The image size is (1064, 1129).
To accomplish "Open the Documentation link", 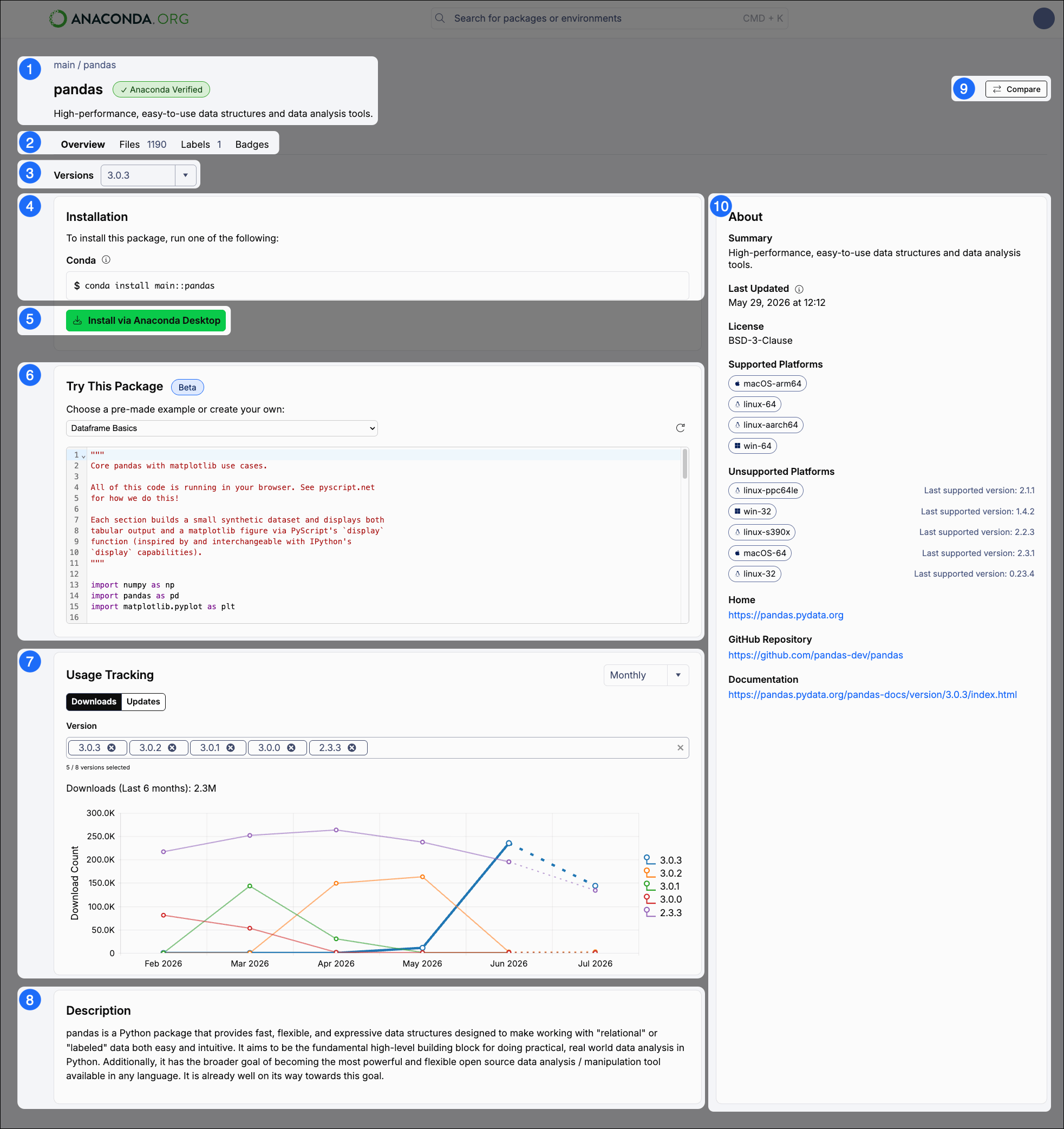I will 872,695.
